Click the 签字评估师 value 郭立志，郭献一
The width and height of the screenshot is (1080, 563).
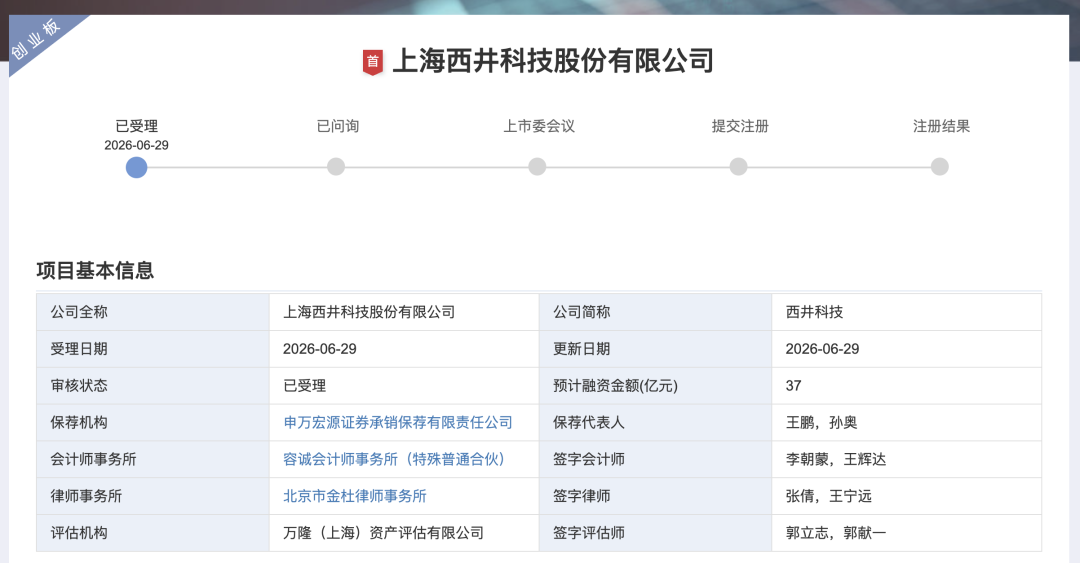click(836, 533)
